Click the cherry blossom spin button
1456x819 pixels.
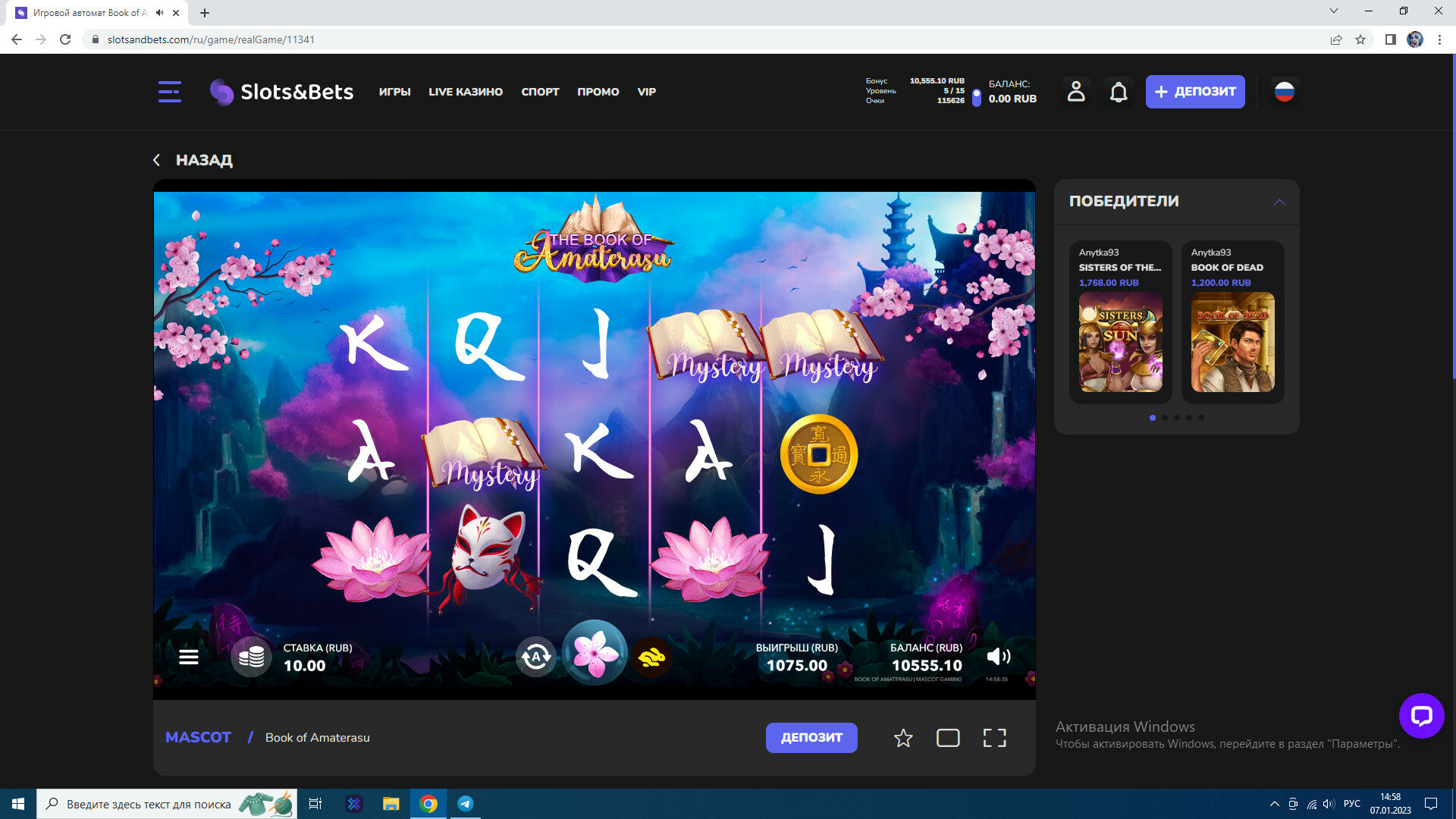[595, 654]
